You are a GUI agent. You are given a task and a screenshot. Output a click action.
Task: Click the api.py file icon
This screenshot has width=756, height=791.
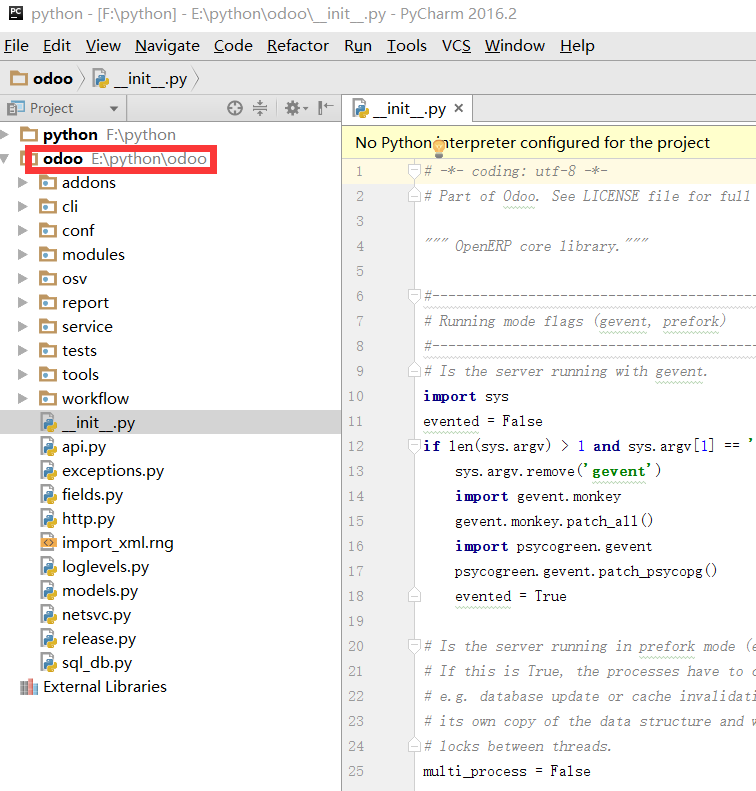(48, 447)
